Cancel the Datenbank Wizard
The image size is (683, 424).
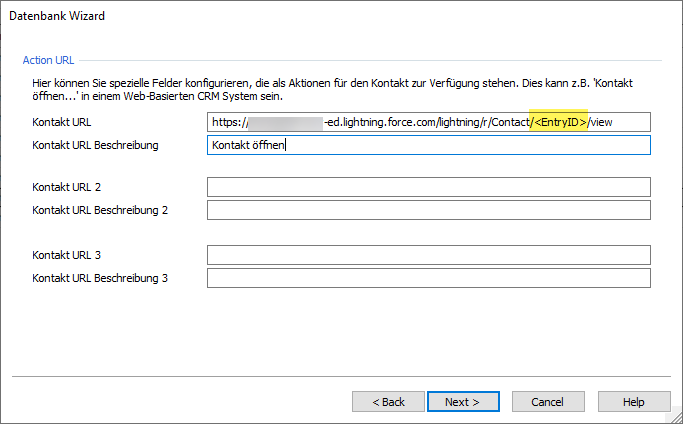click(547, 401)
